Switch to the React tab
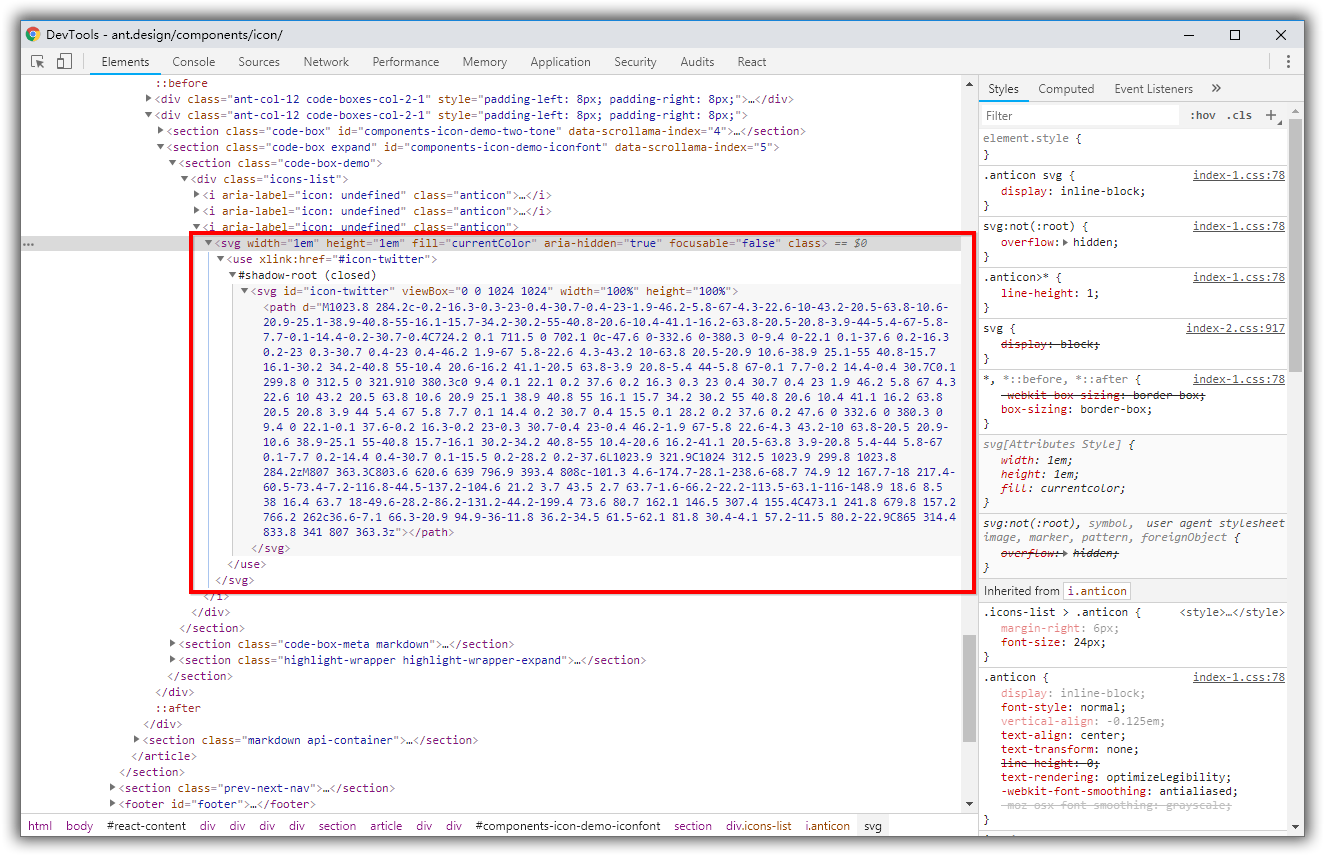1325x857 pixels. pyautogui.click(x=751, y=61)
